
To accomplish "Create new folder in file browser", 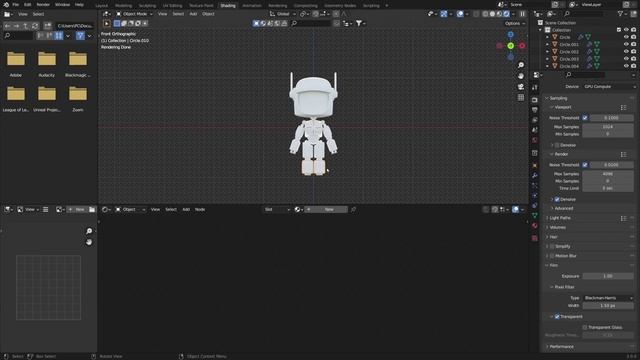I will tap(48, 26).
